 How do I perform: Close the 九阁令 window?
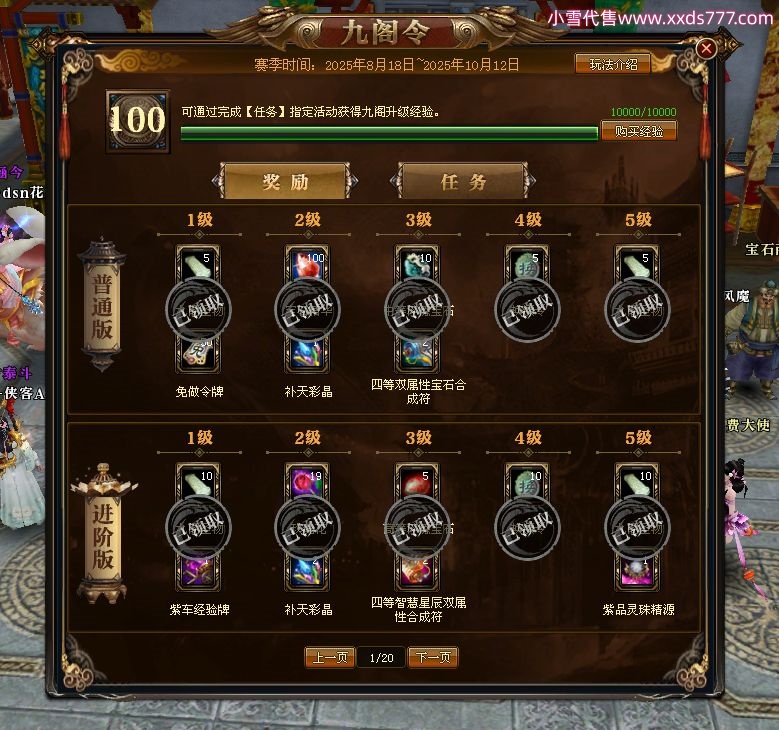pyautogui.click(x=706, y=49)
